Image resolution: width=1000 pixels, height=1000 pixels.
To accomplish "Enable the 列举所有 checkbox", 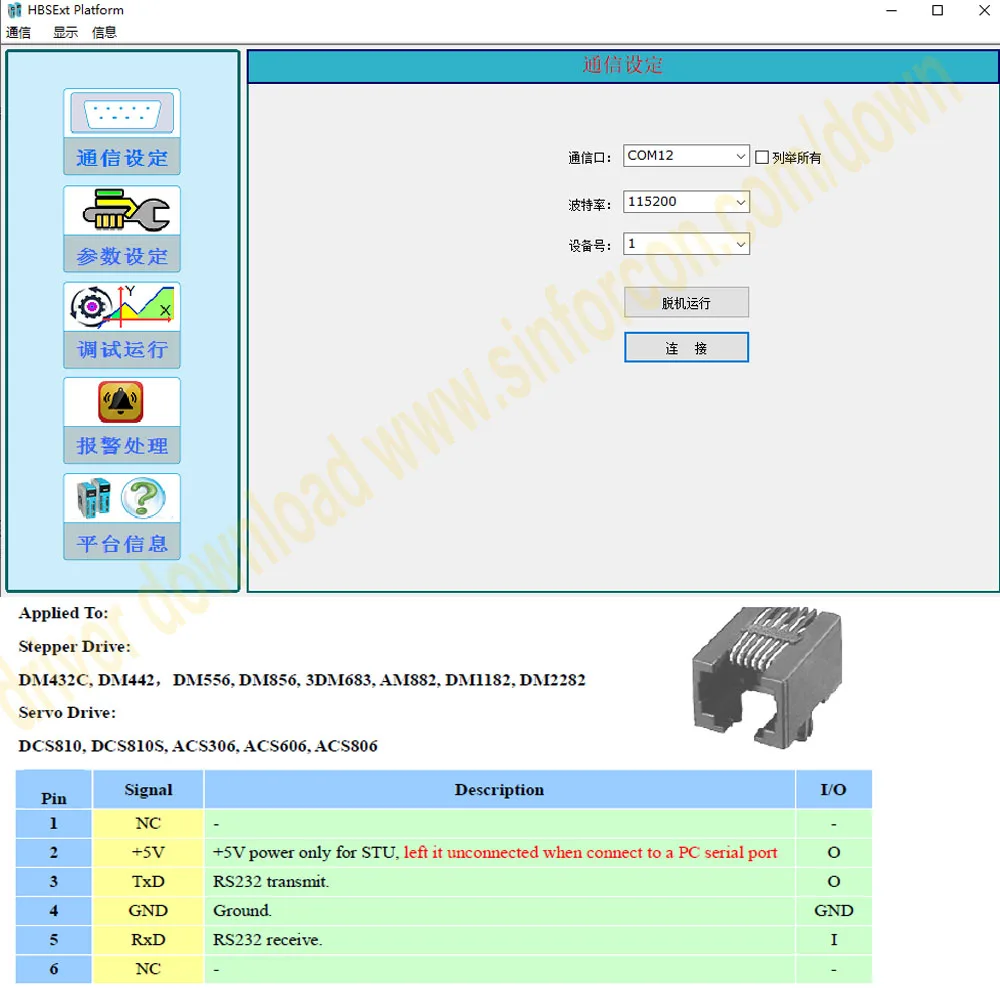I will click(x=762, y=157).
